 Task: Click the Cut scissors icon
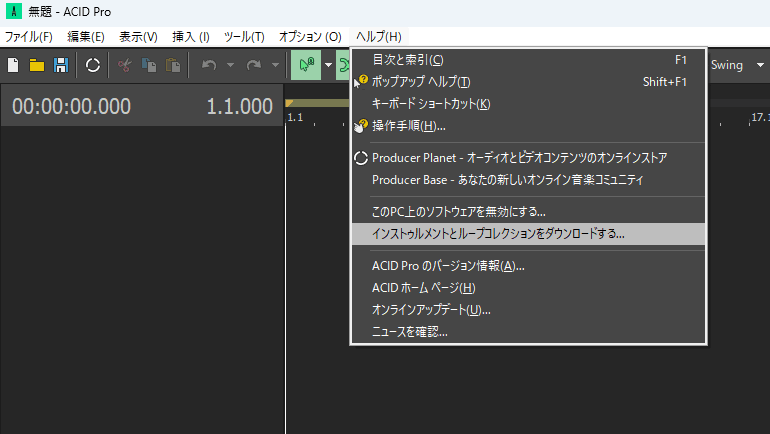click(x=125, y=65)
